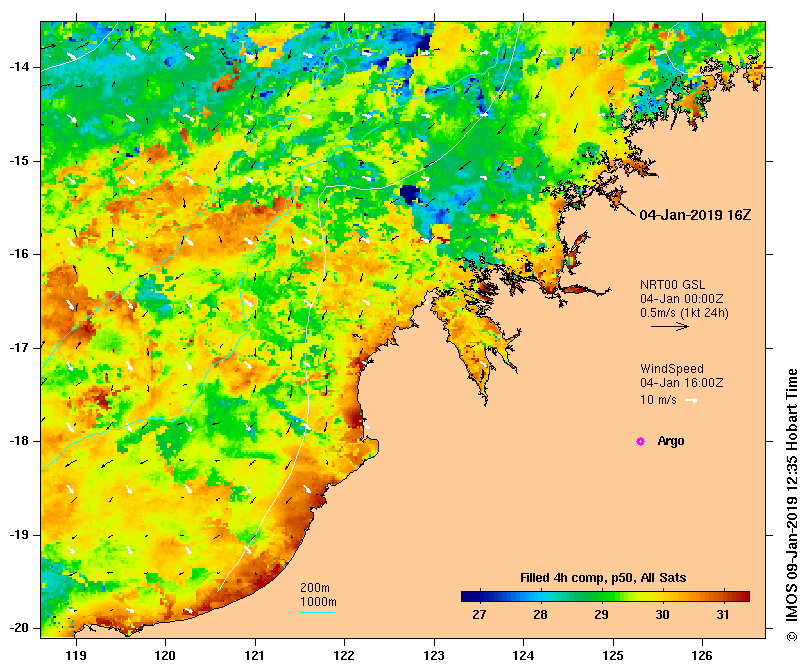Click the '04-Jan 00:00Z' current time label
Image resolution: width=809 pixels, height=672 pixels.
pos(682,299)
